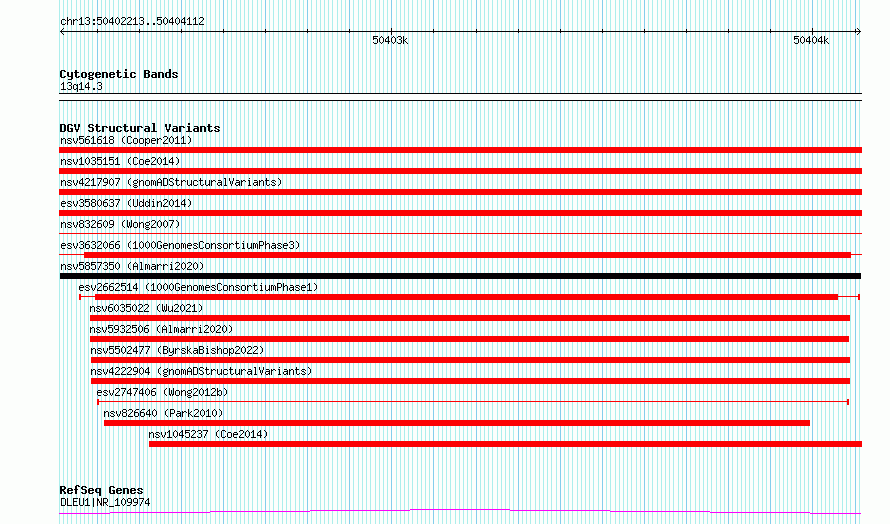Click the black bar under nsv5857350

click(x=460, y=276)
